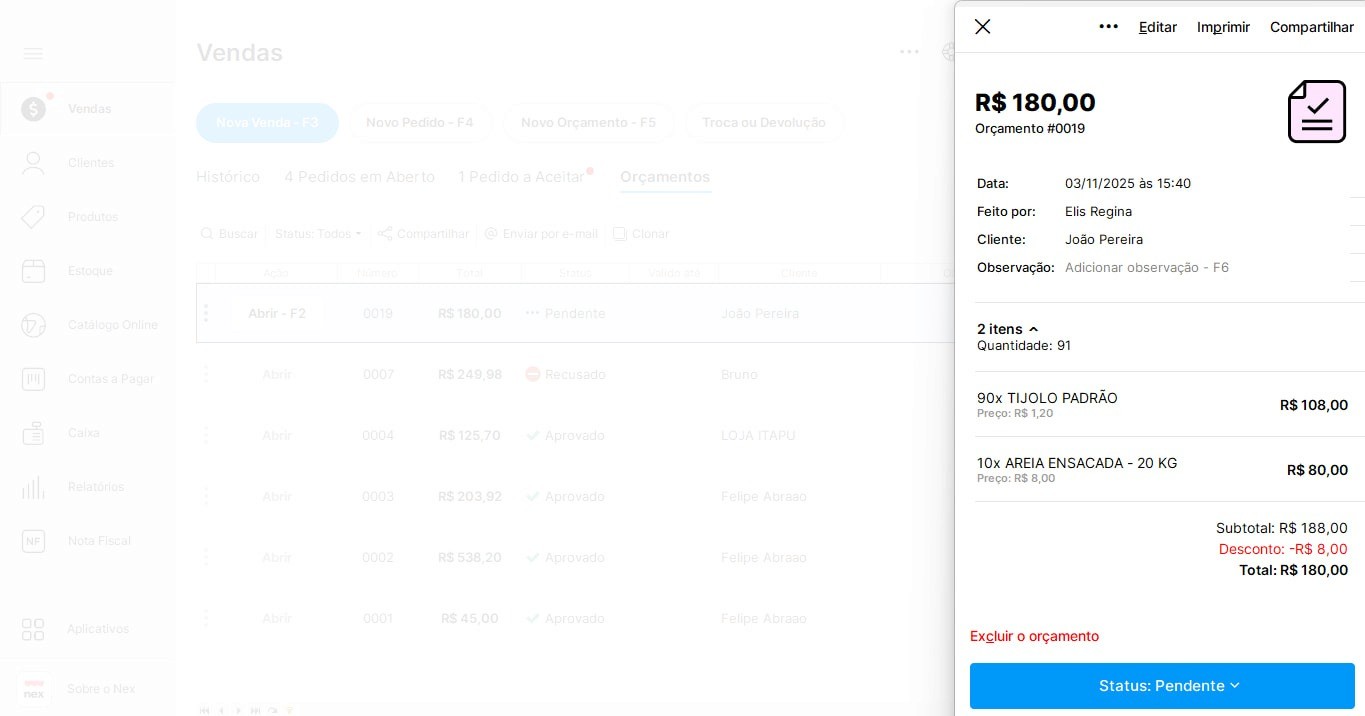This screenshot has width=1365, height=716.
Task: Click the Bruno client cell
Action: [739, 375]
